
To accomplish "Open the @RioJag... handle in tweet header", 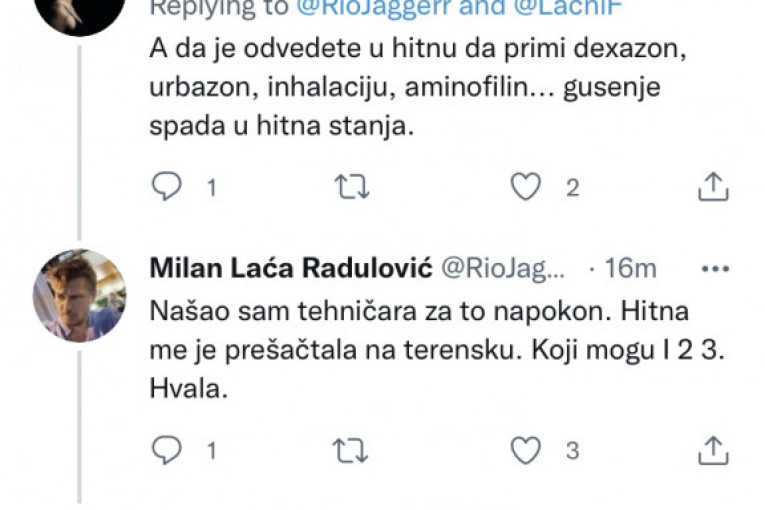I will click(503, 269).
